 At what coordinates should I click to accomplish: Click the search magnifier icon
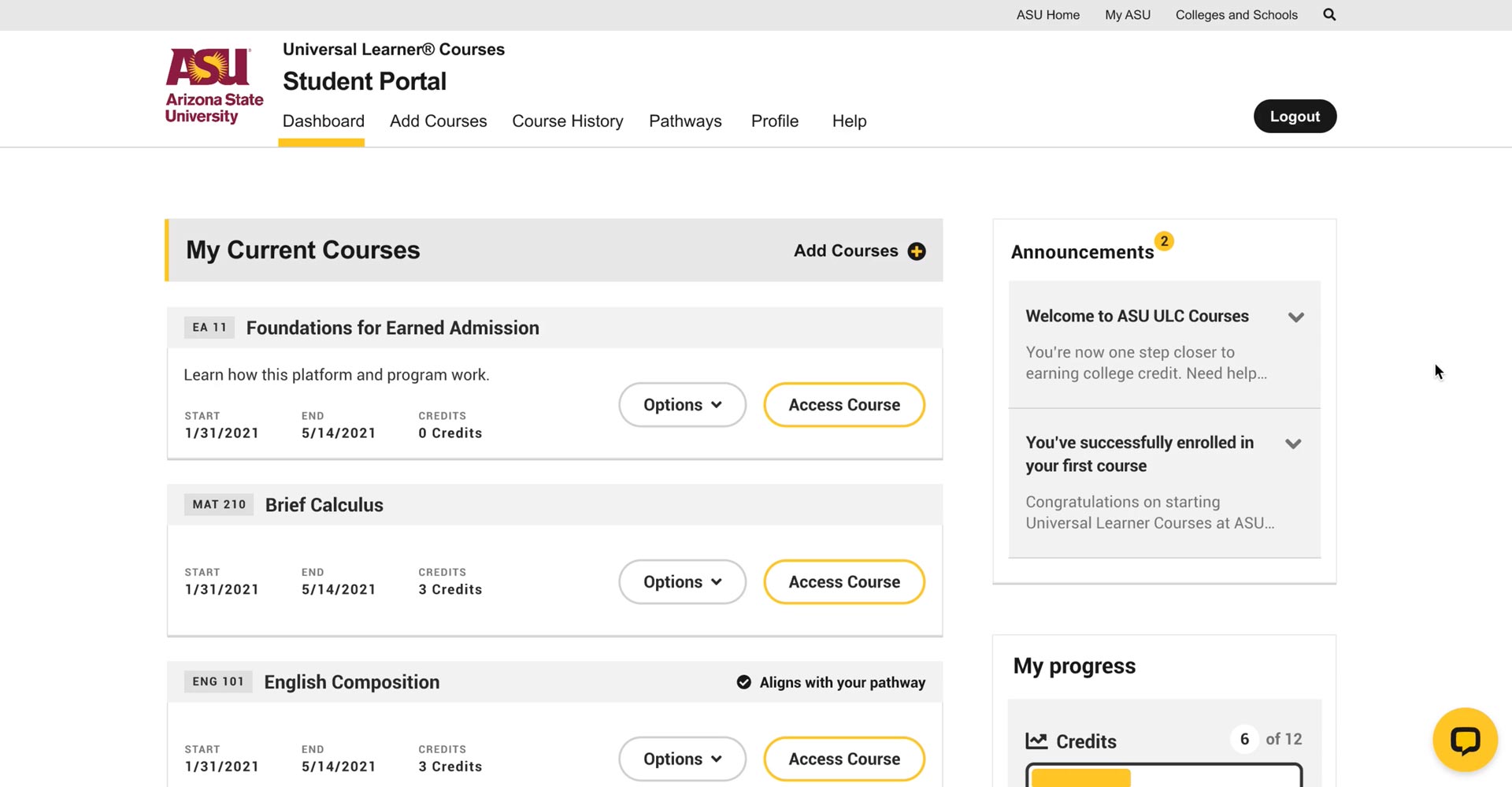point(1329,14)
